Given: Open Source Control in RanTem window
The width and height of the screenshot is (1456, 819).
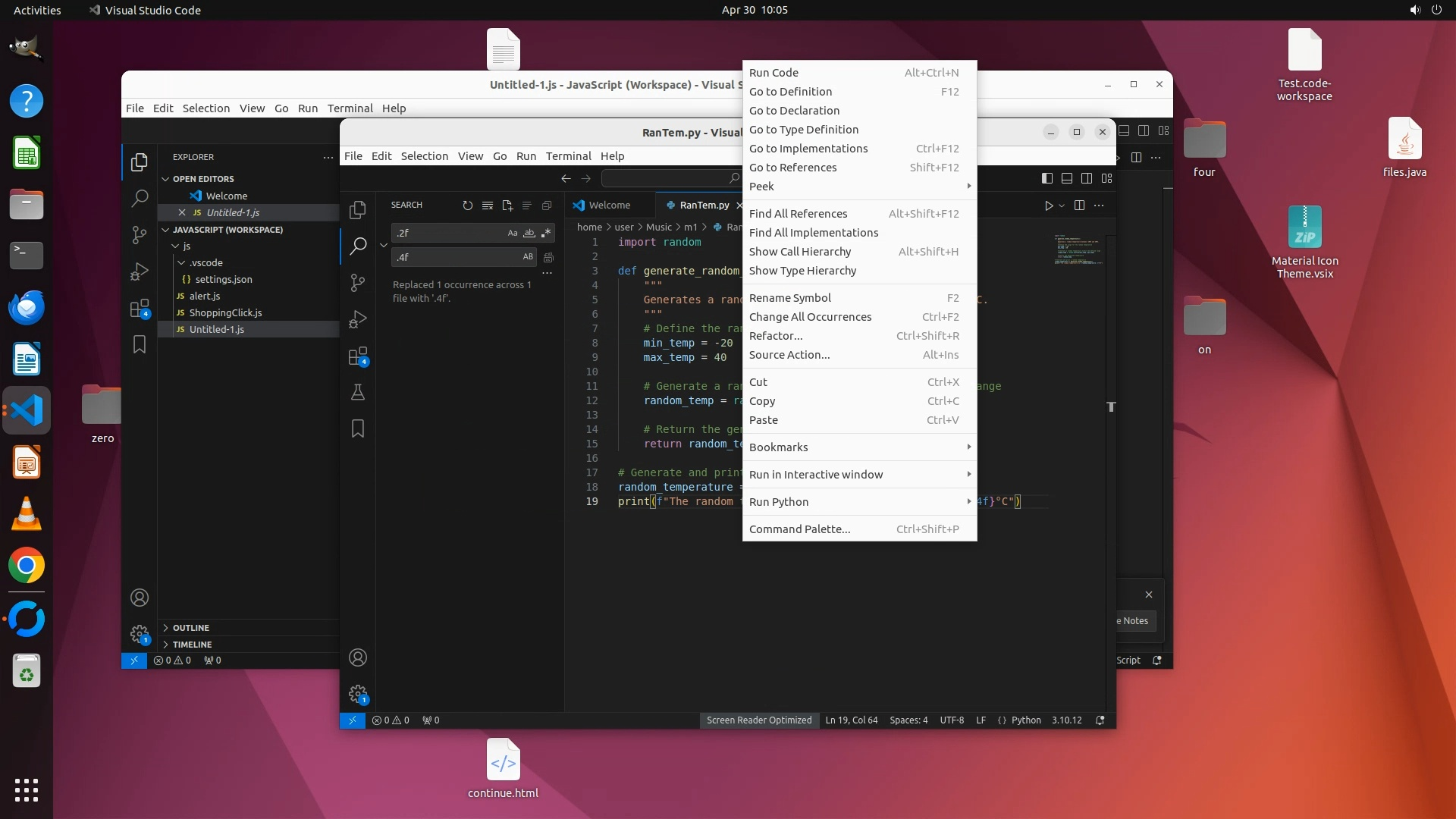Looking at the screenshot, I should [358, 283].
